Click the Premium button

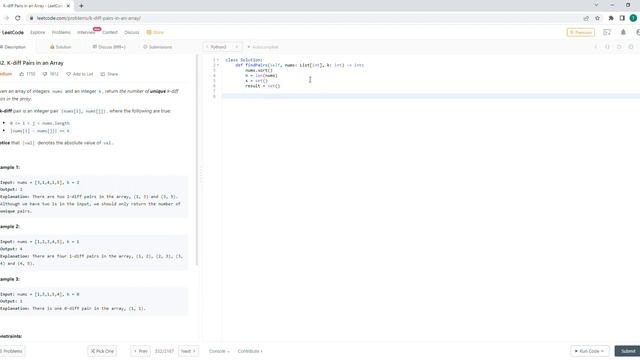pos(580,32)
